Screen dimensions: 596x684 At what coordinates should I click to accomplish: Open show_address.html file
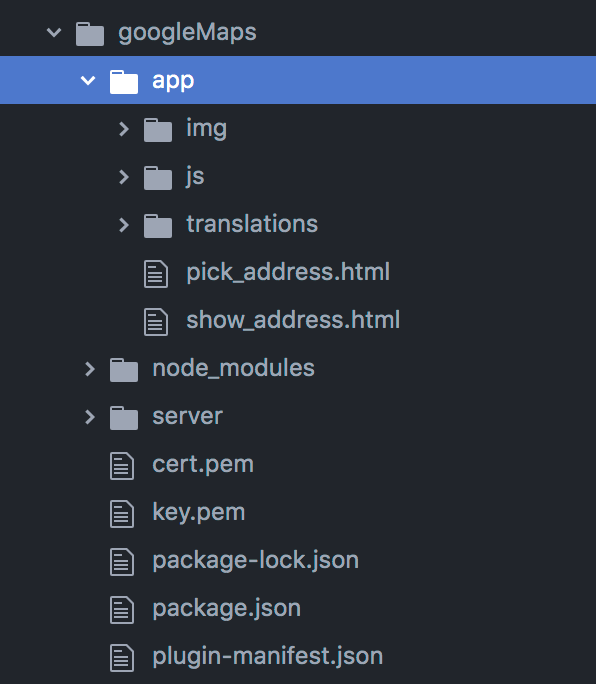[293, 320]
